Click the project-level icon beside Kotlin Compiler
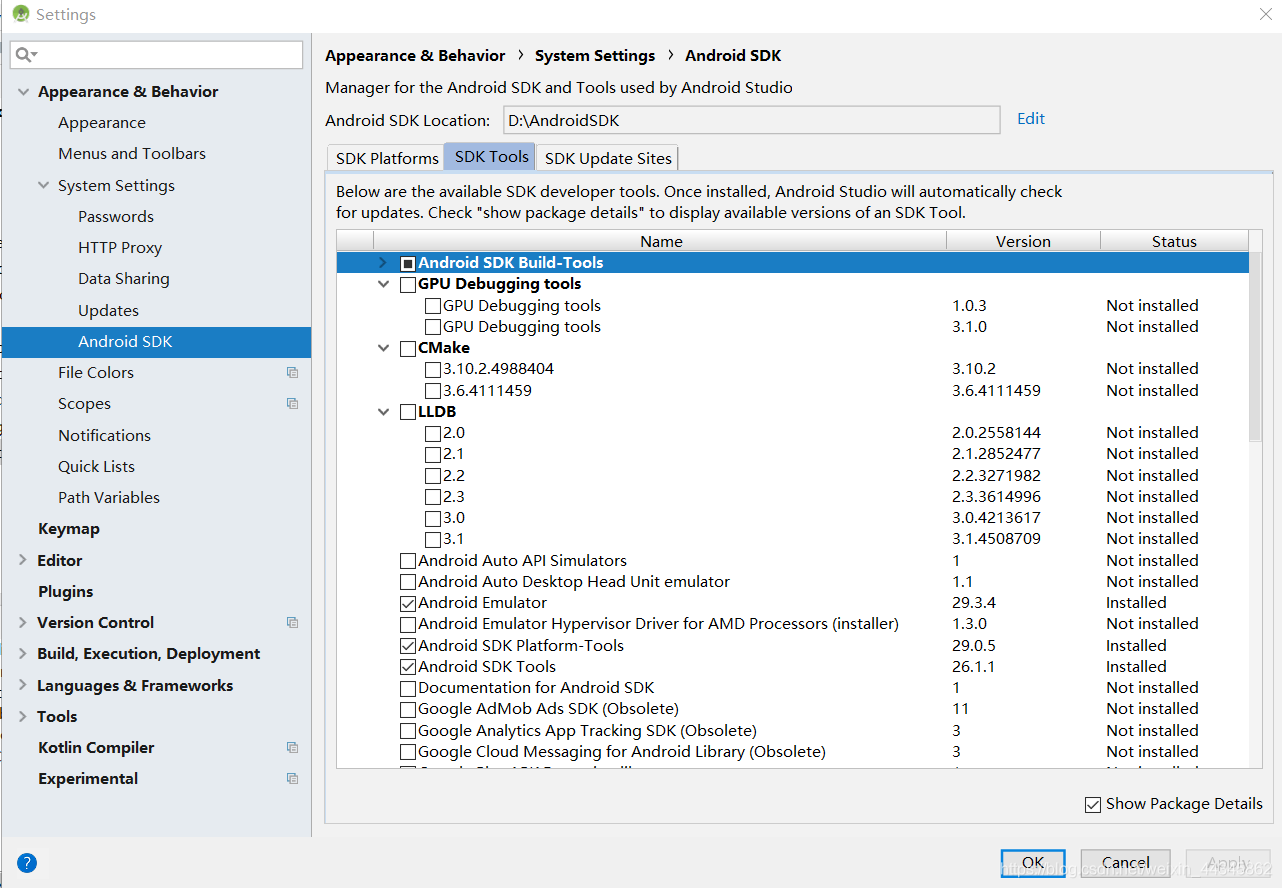 292,748
